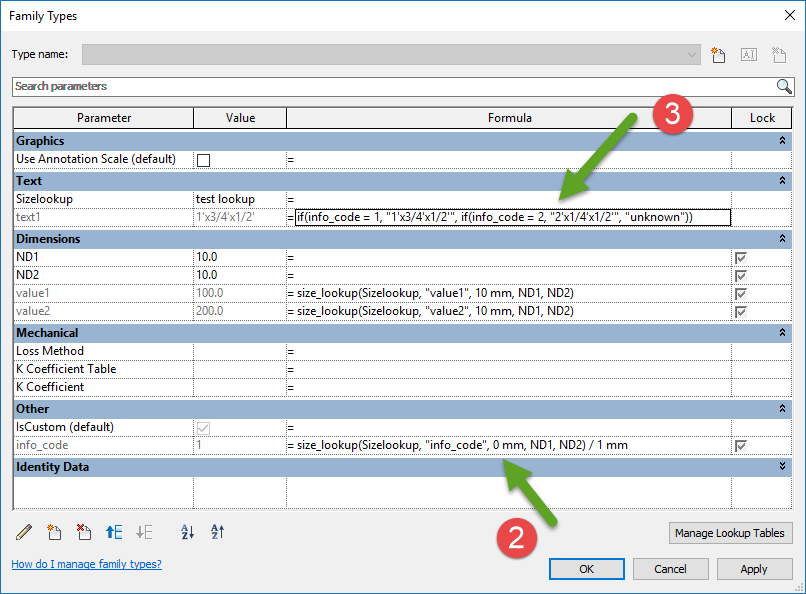Click the search parameters magnifier icon

click(784, 86)
